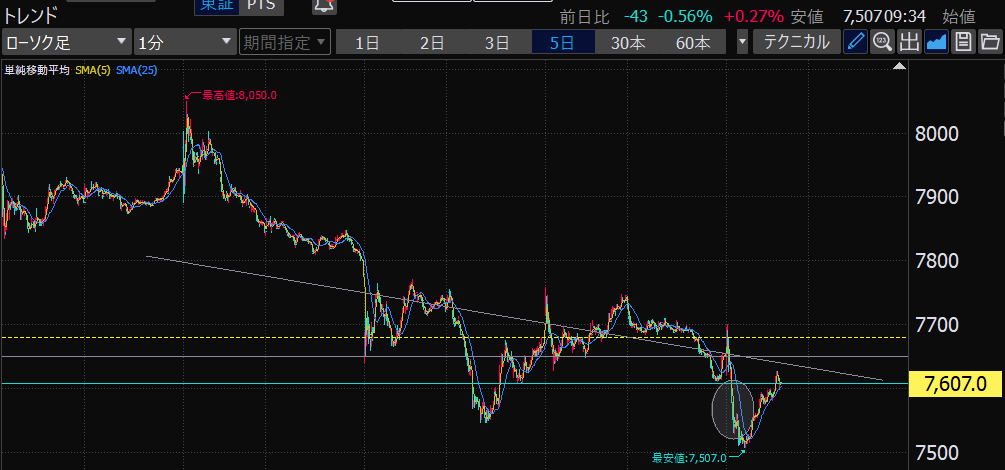Click the 出 volume-by-price icon
This screenshot has height=470, width=1005.
coord(909,42)
